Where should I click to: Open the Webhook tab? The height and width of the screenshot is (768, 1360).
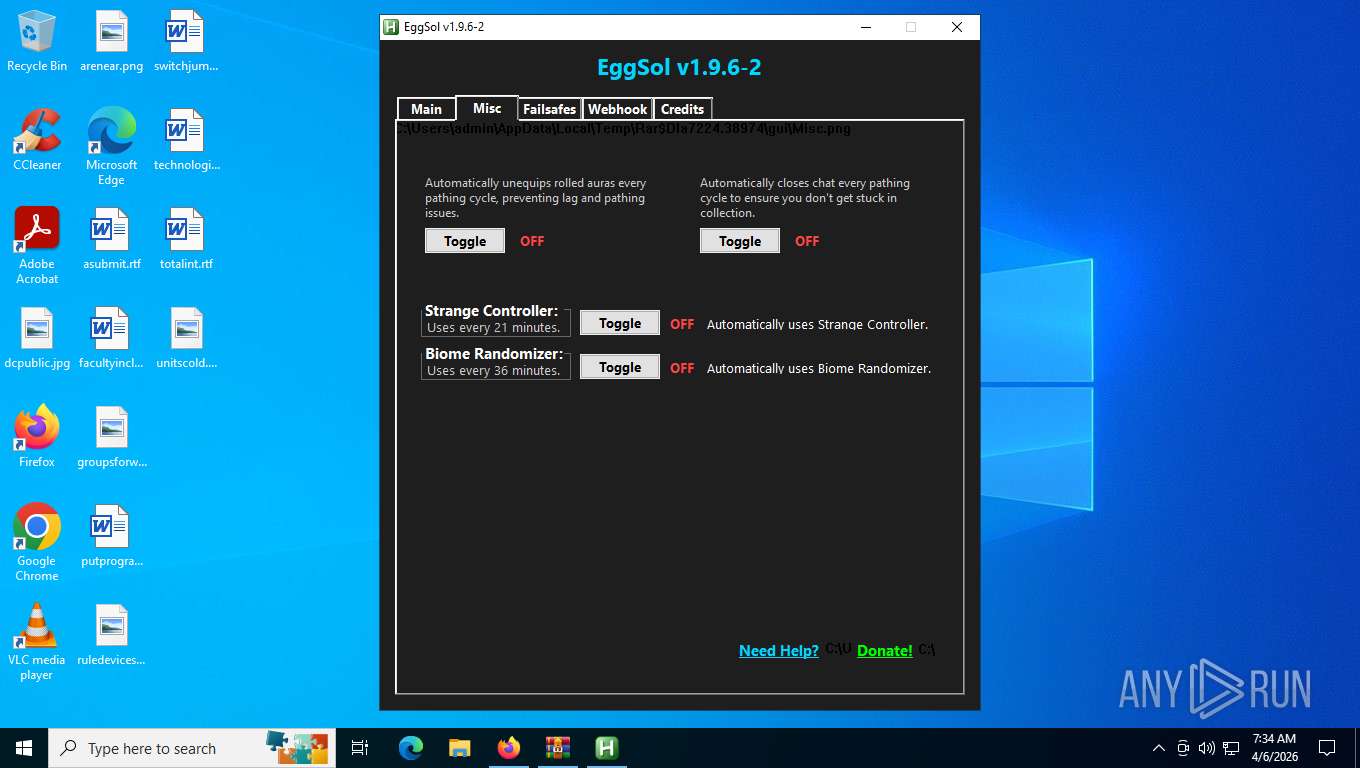(617, 109)
